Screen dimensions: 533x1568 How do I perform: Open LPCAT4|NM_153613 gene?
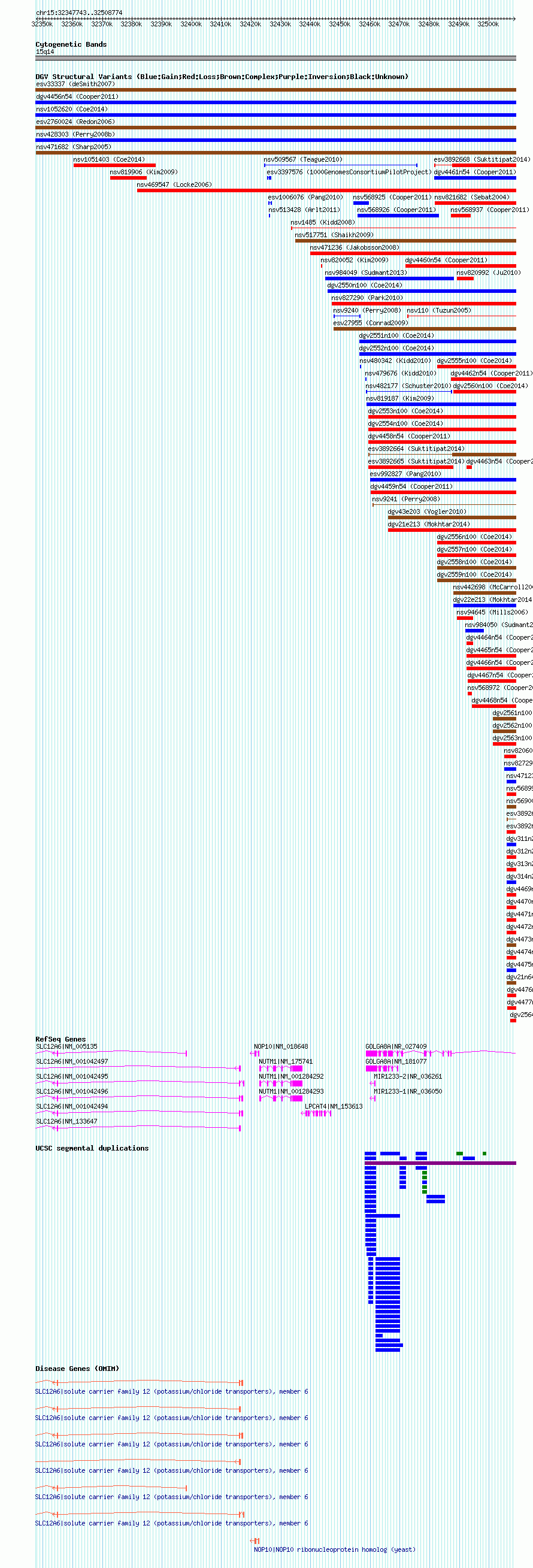(x=316, y=1113)
